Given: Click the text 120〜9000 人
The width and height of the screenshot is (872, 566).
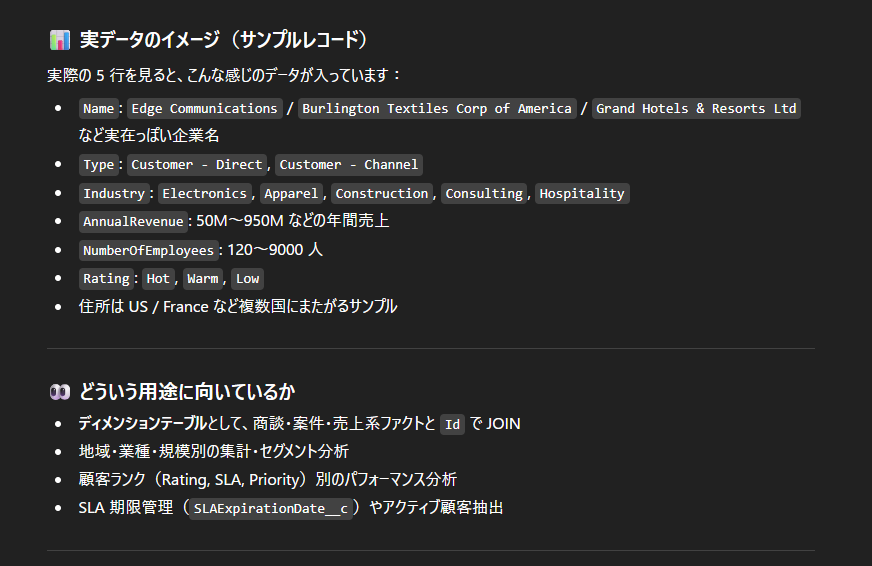Looking at the screenshot, I should click(x=275, y=250).
